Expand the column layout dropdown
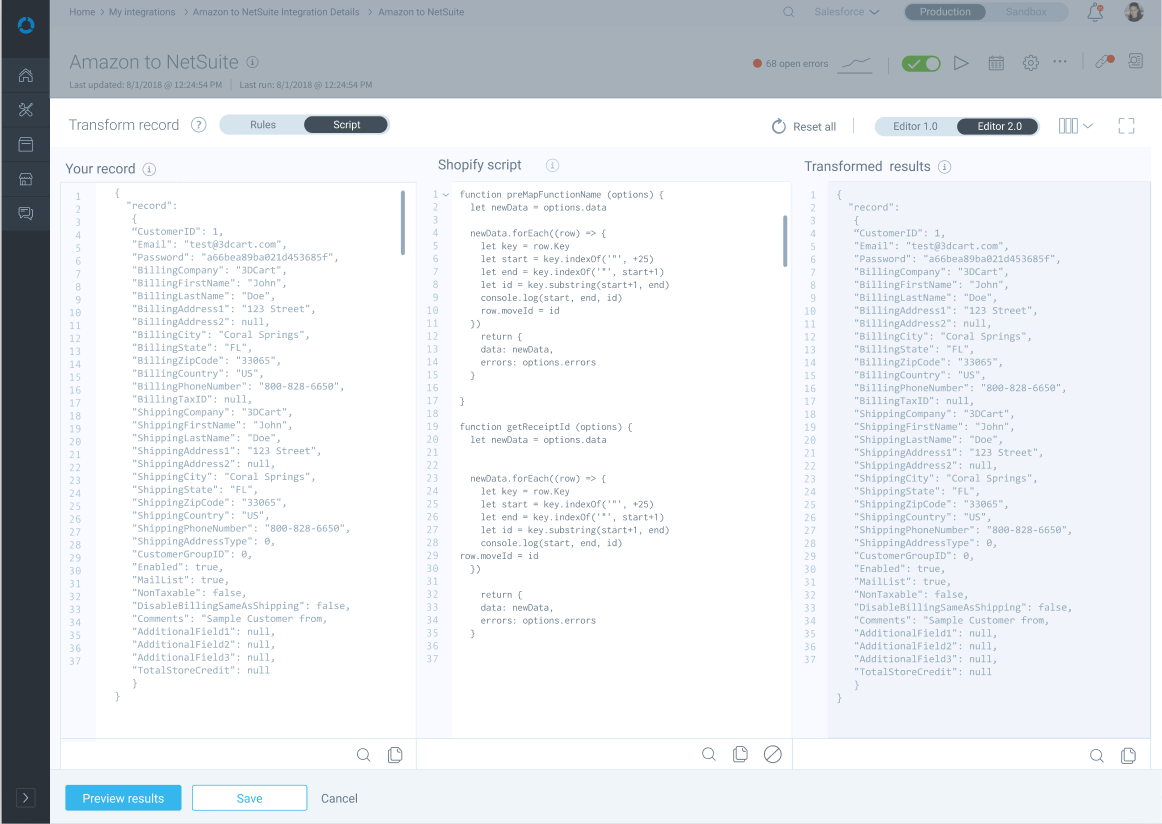 pos(1075,126)
